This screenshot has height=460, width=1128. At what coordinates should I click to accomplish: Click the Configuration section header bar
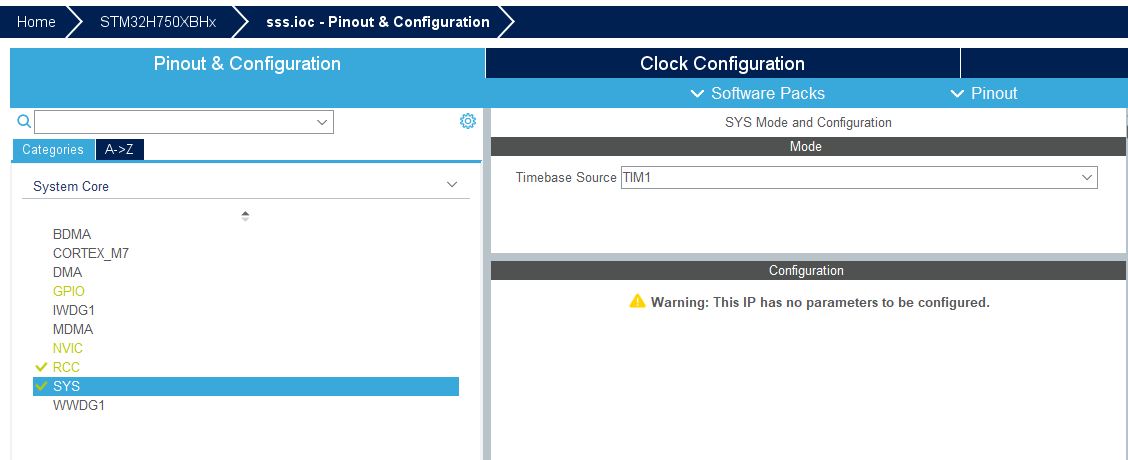pyautogui.click(x=808, y=271)
